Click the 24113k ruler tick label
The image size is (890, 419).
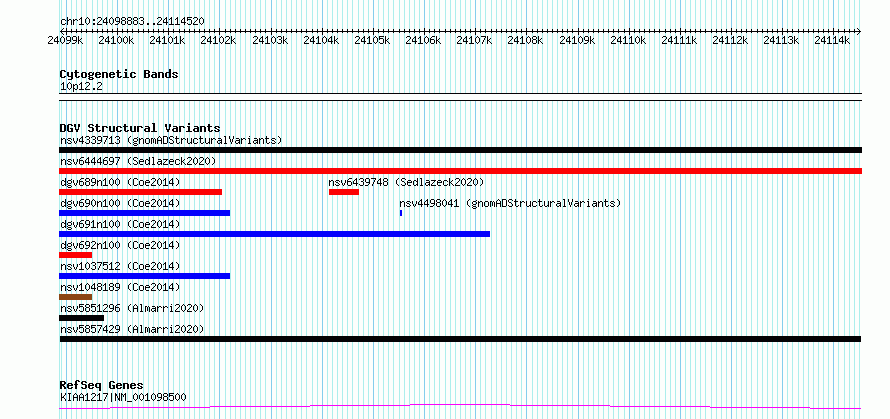coord(782,40)
